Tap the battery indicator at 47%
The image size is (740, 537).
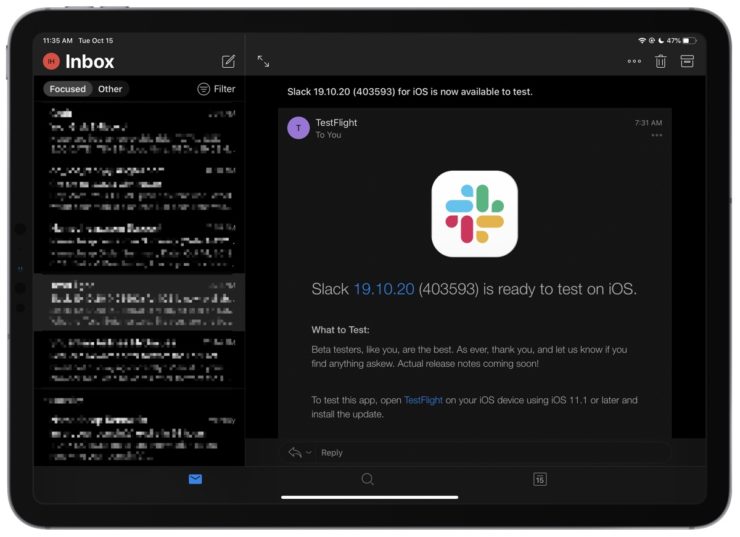pyautogui.click(x=682, y=41)
